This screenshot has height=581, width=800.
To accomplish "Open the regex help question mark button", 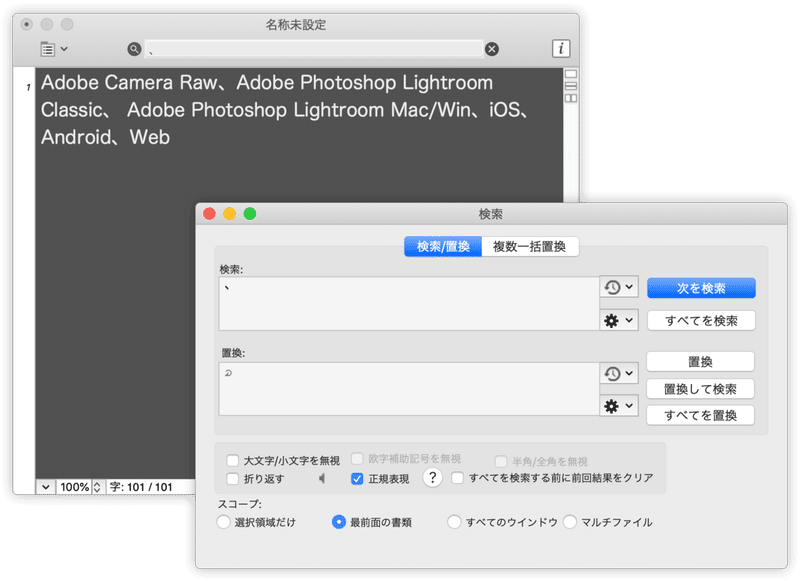I will pyautogui.click(x=432, y=478).
